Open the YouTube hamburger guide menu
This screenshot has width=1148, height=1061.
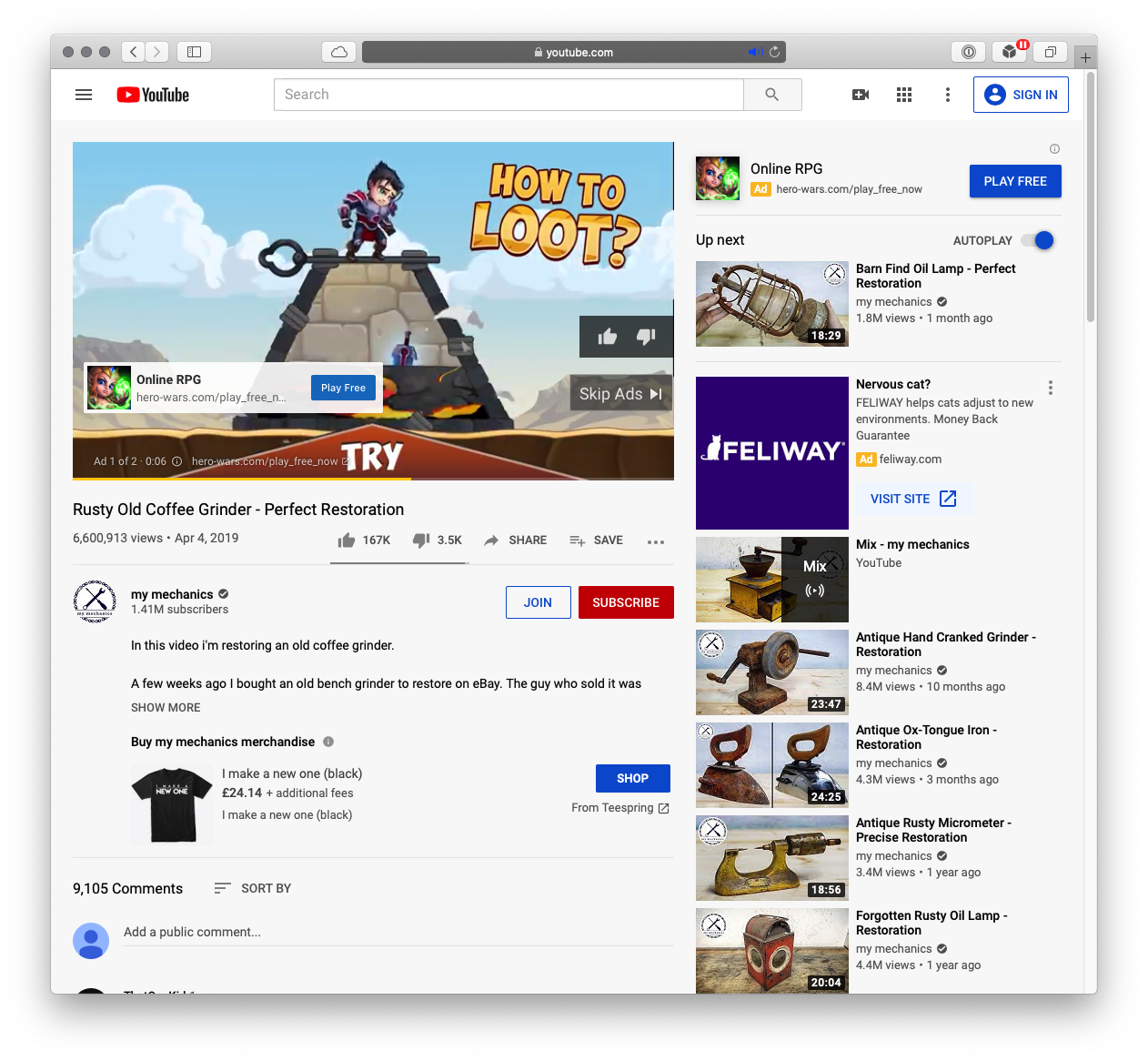tap(84, 95)
